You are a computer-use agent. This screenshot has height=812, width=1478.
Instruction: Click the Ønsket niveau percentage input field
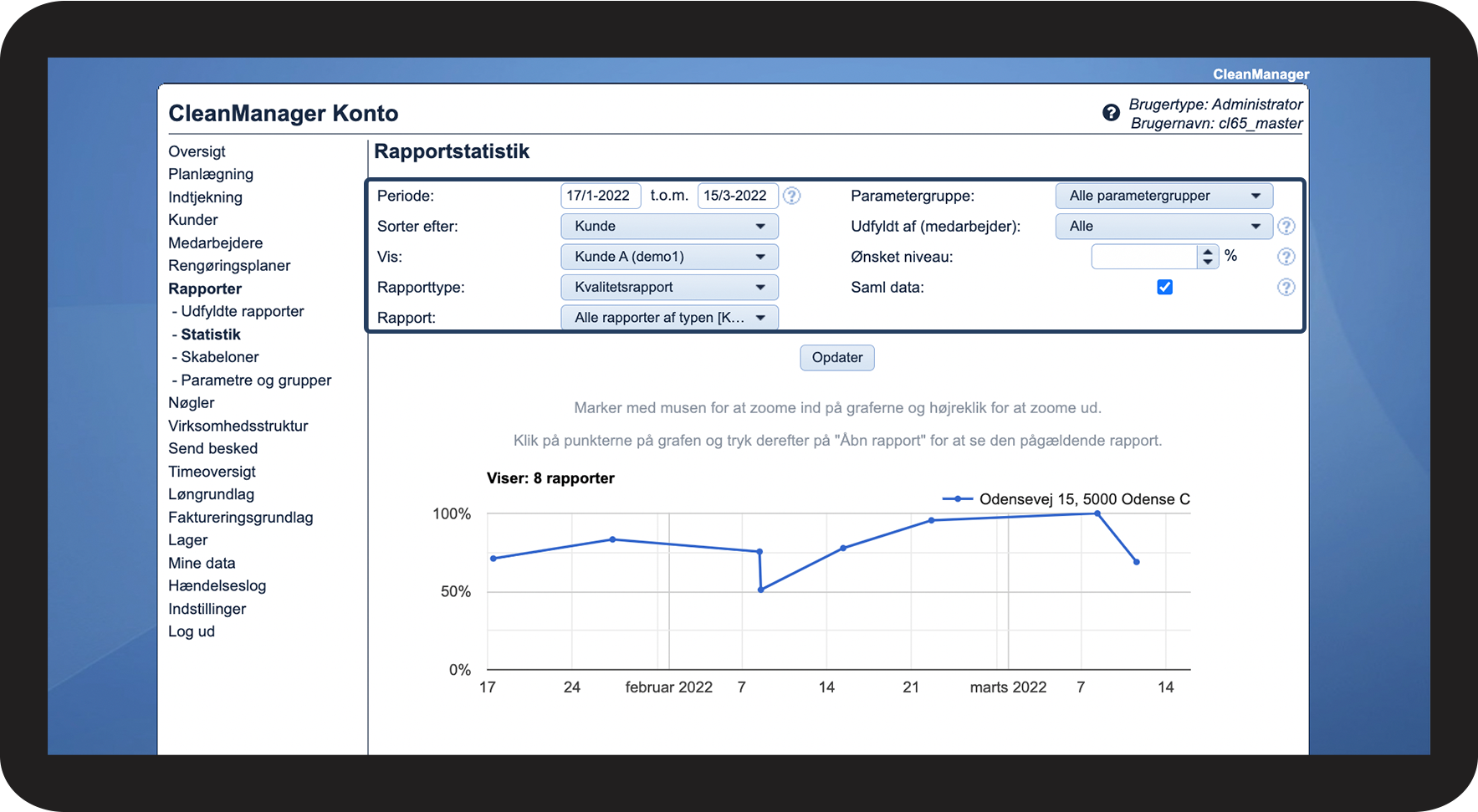point(1145,257)
